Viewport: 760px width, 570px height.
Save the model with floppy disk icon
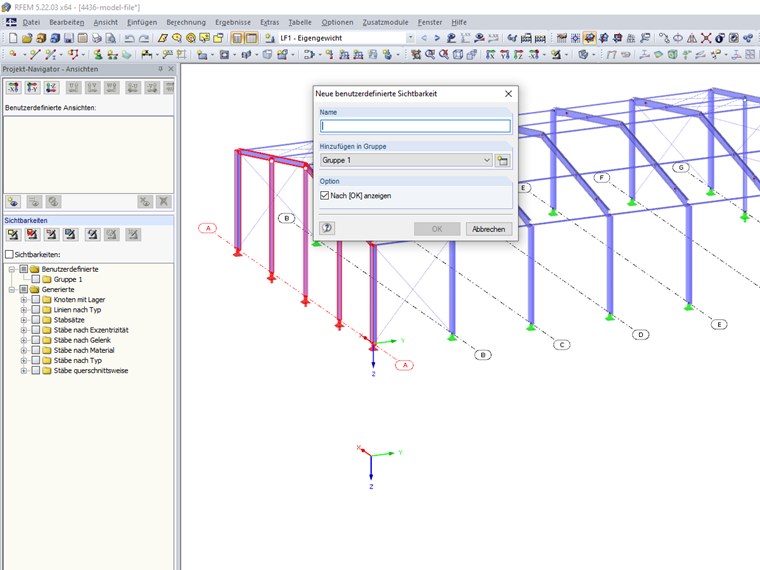(x=69, y=38)
